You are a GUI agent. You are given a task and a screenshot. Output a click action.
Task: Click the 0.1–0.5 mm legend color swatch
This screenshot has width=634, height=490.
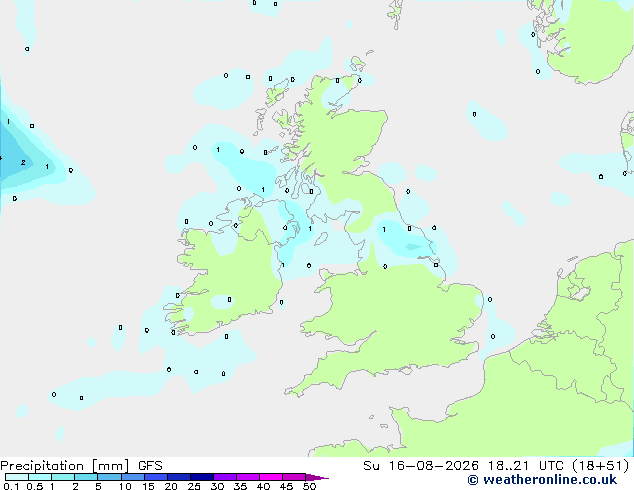17,477
